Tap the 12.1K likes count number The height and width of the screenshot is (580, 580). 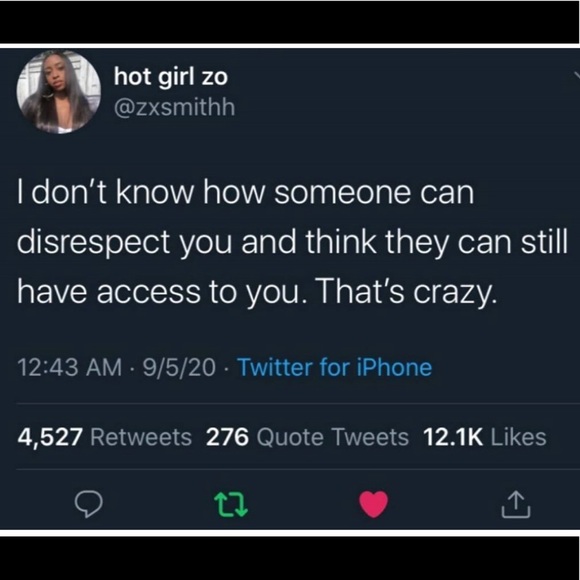(x=453, y=437)
